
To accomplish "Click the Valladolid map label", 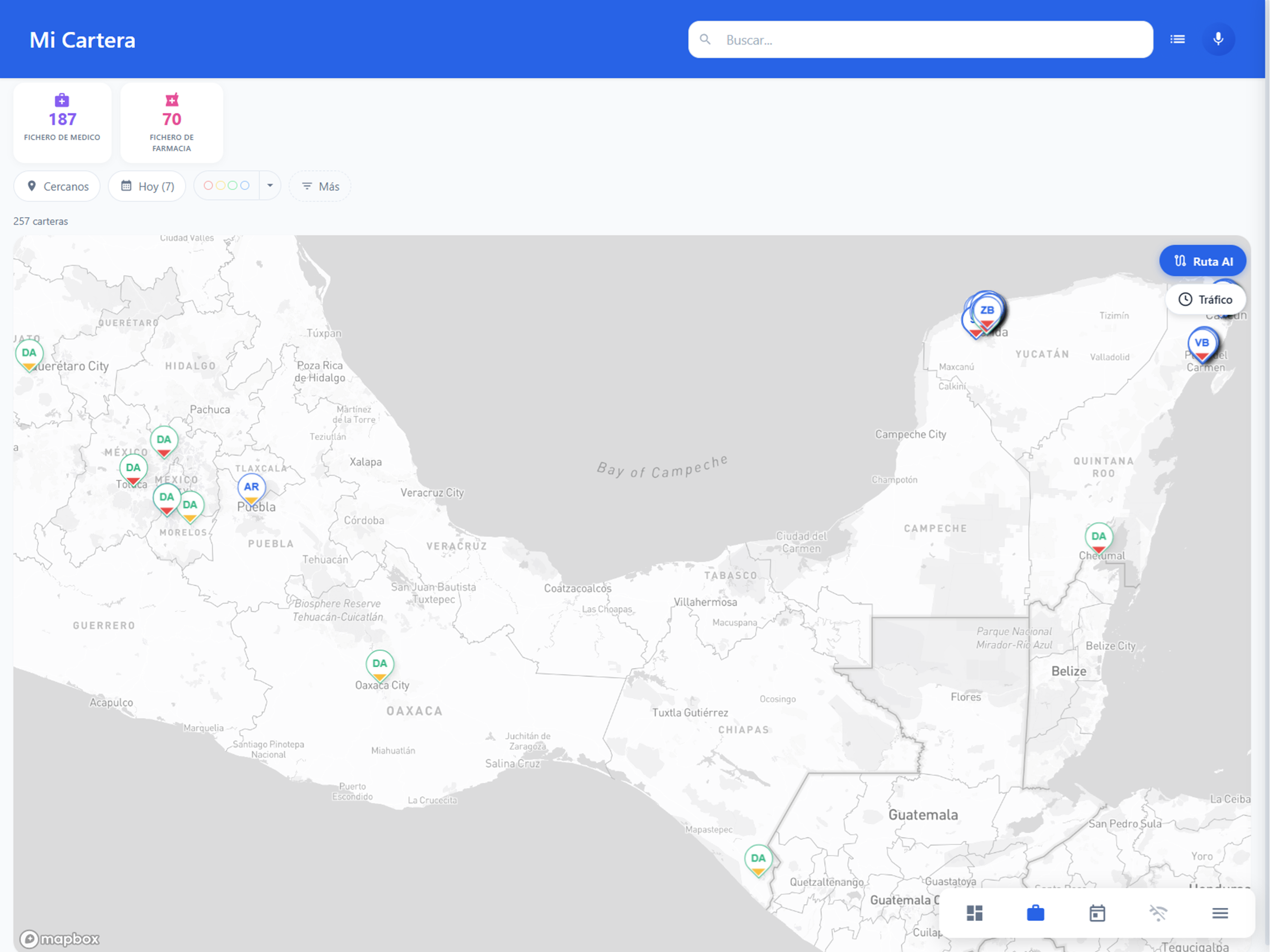I will click(1109, 357).
